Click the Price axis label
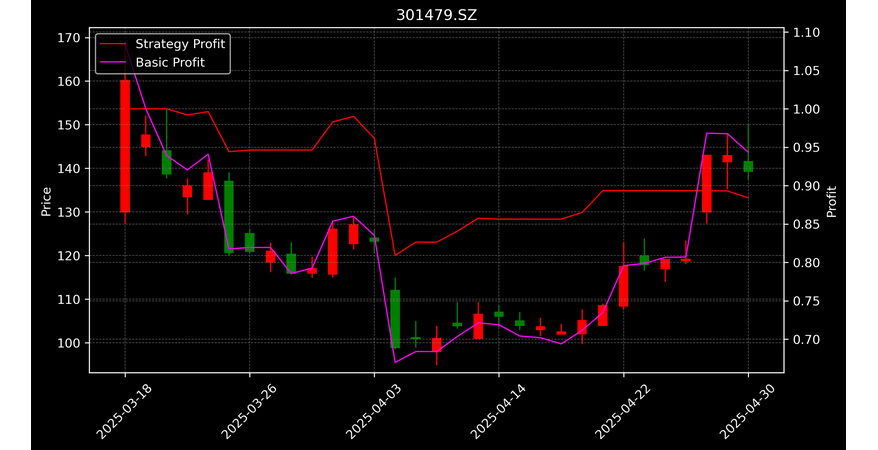The width and height of the screenshot is (878, 450). tap(46, 202)
